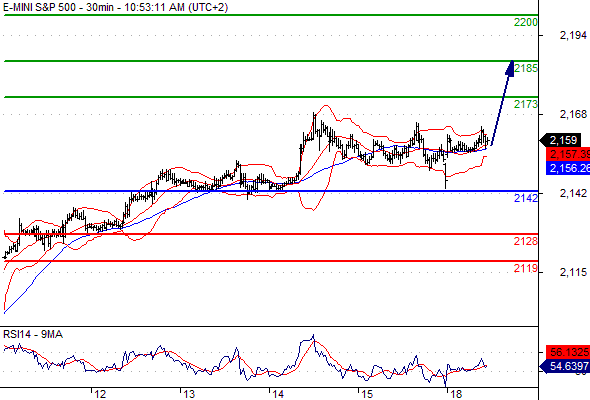Screen dimensions: 590x400
Task: Click the red 2119 support label
Action: (x=526, y=269)
